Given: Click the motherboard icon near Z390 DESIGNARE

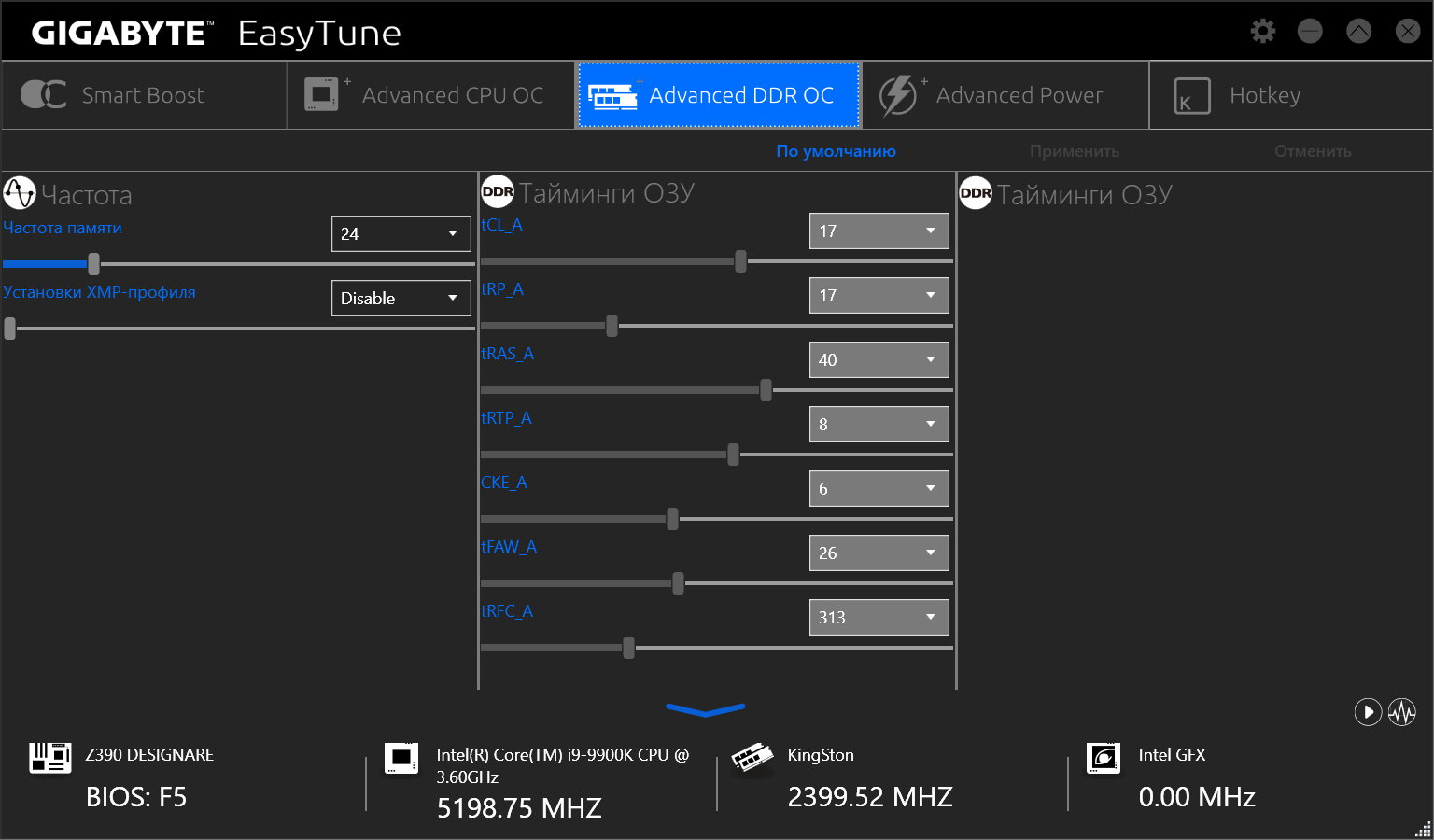Looking at the screenshot, I should coord(50,758).
